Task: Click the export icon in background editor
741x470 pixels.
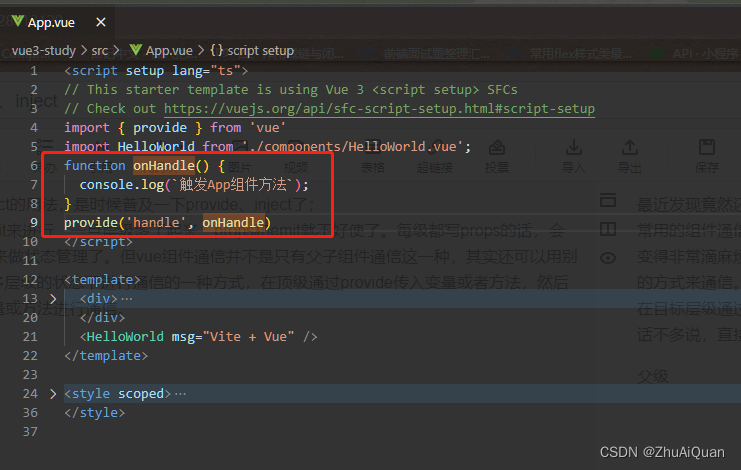Action: [x=629, y=147]
